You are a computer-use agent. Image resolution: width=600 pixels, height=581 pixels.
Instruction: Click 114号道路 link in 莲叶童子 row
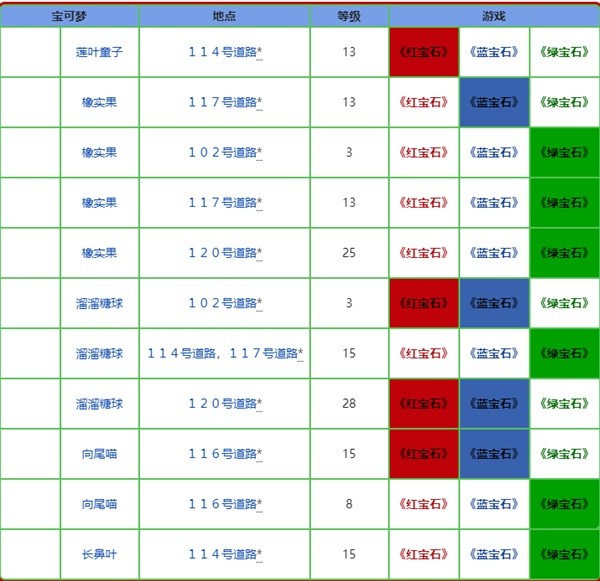click(x=223, y=52)
